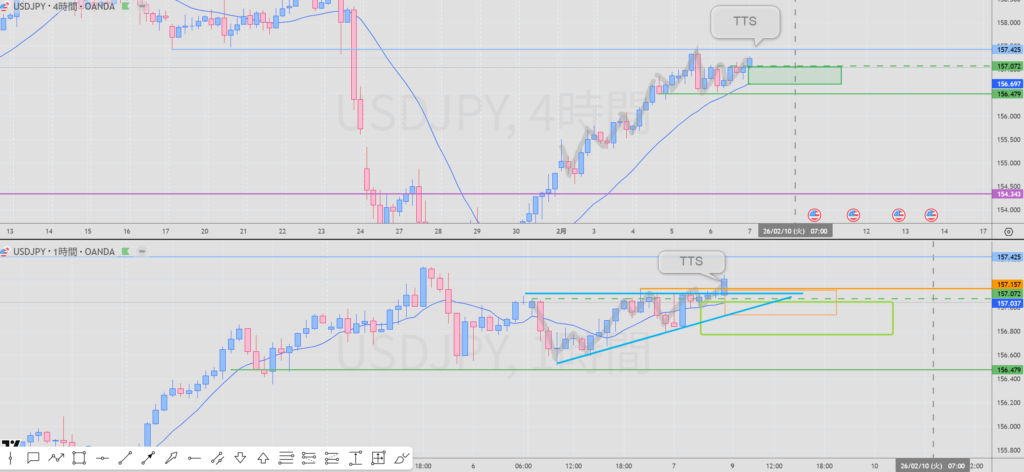Select the up arrow marker tool
1024x472 pixels.
263,458
